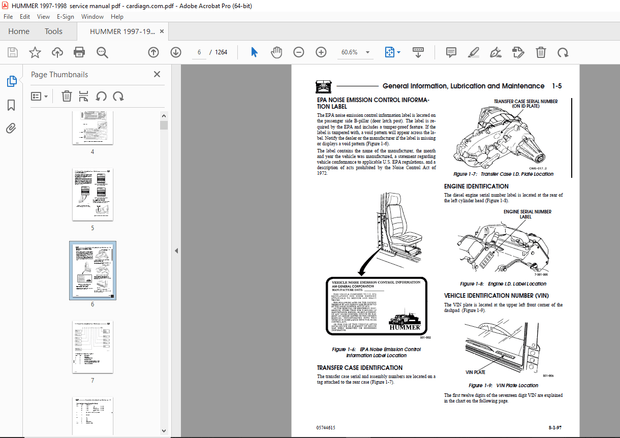
Task: Open the Page Thumbnails sidebar icon
Action: point(11,81)
